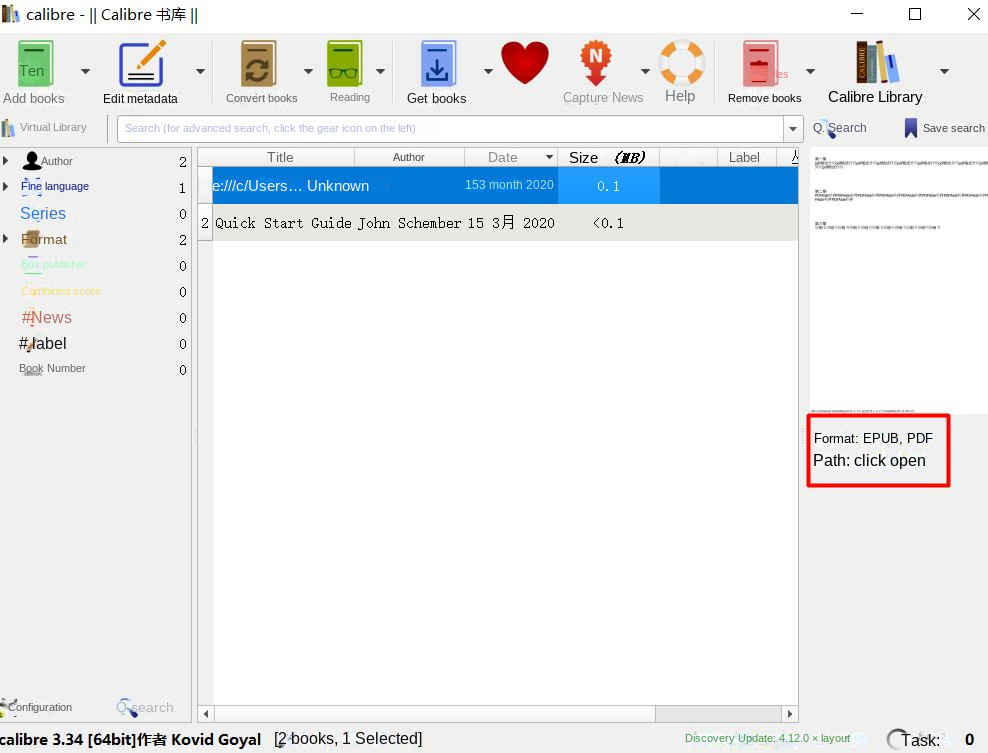Open the Calibre Library icon

click(875, 62)
